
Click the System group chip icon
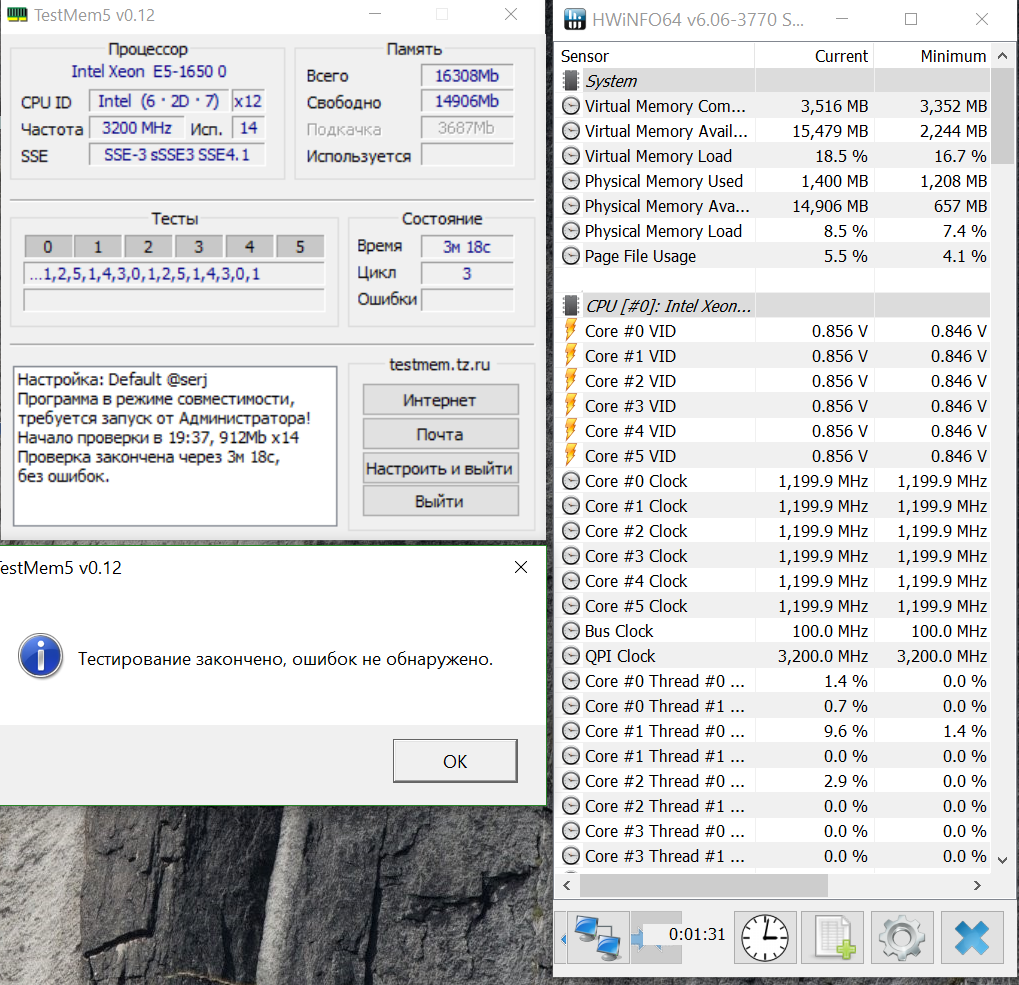tap(571, 81)
